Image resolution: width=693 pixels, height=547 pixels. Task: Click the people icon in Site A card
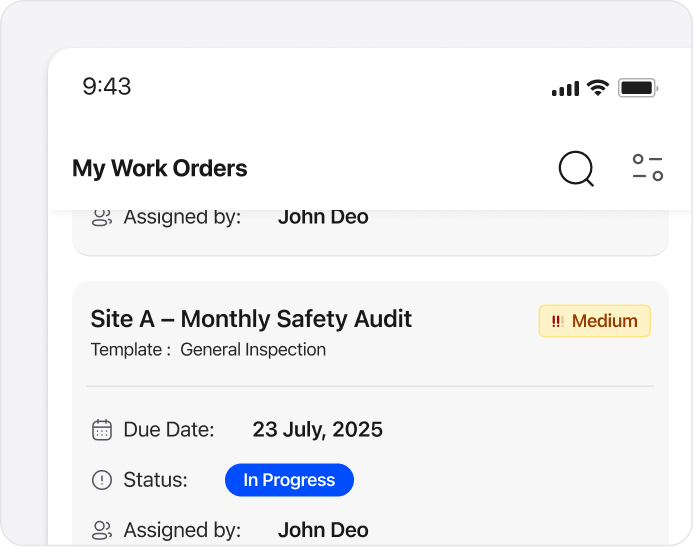pos(102,530)
